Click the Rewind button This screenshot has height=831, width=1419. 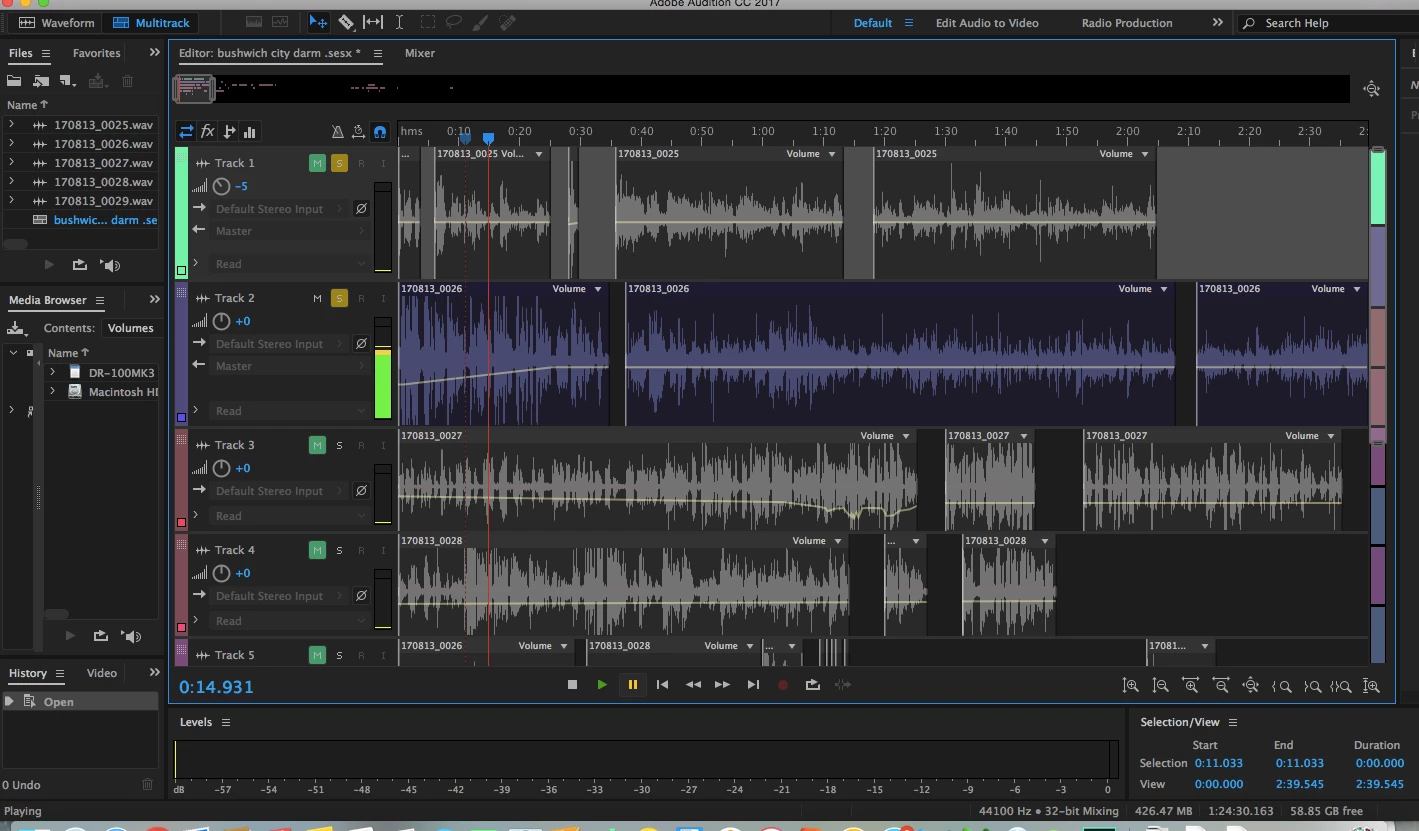pyautogui.click(x=692, y=685)
